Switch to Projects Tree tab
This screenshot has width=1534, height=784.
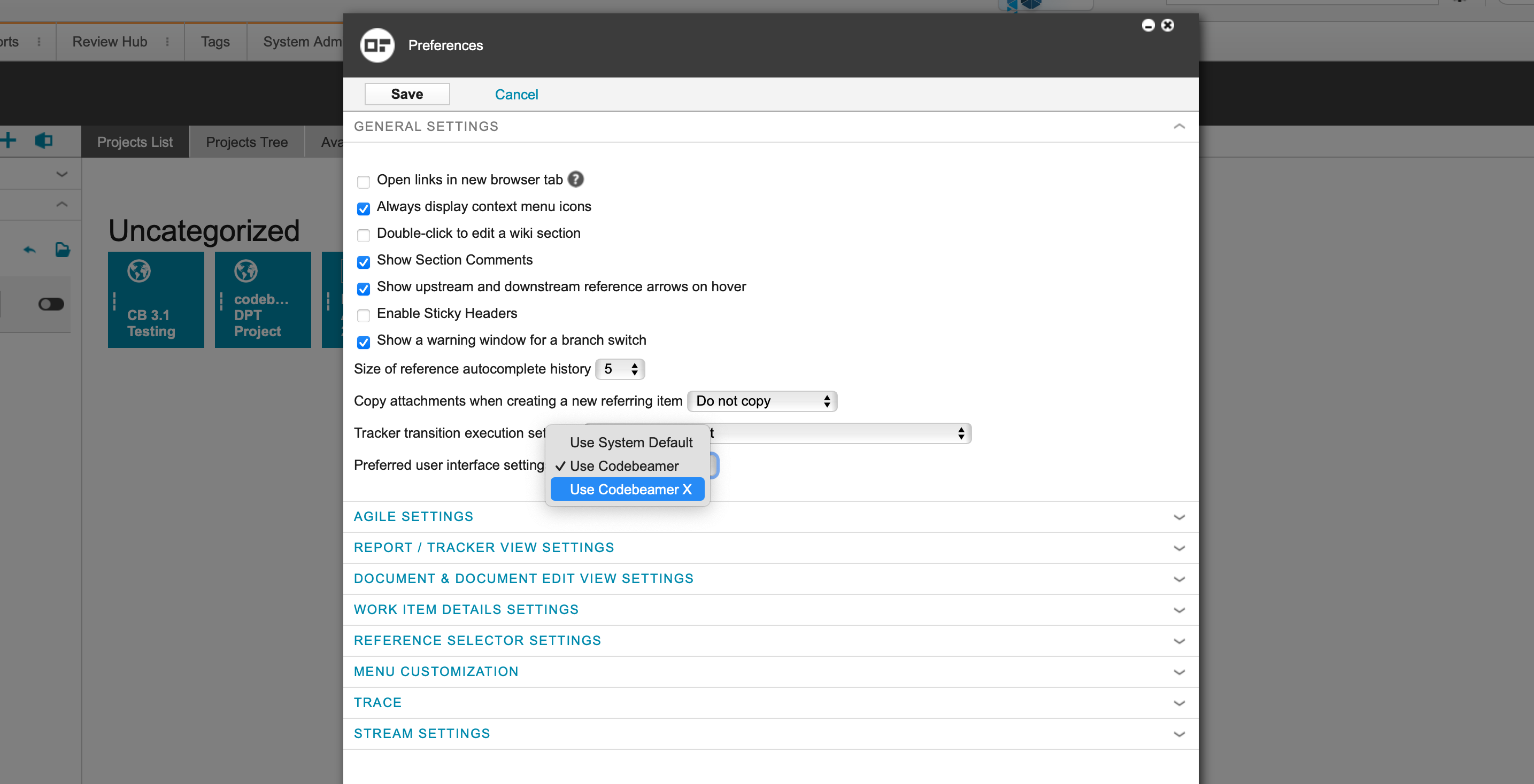point(246,142)
